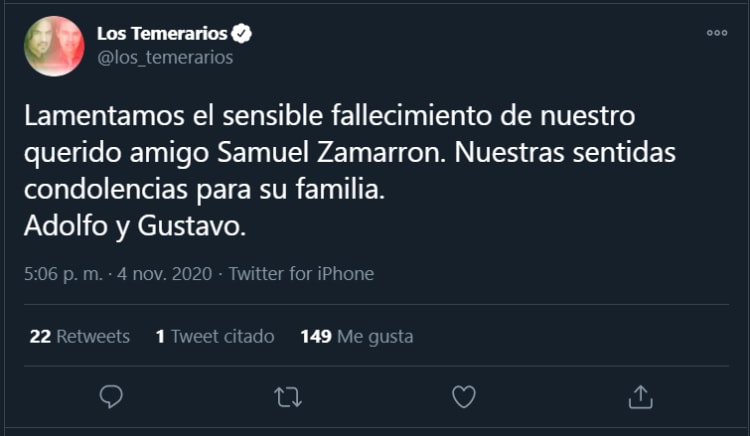View the 22 Retweets list
This screenshot has width=750, height=436.
pyautogui.click(x=80, y=337)
